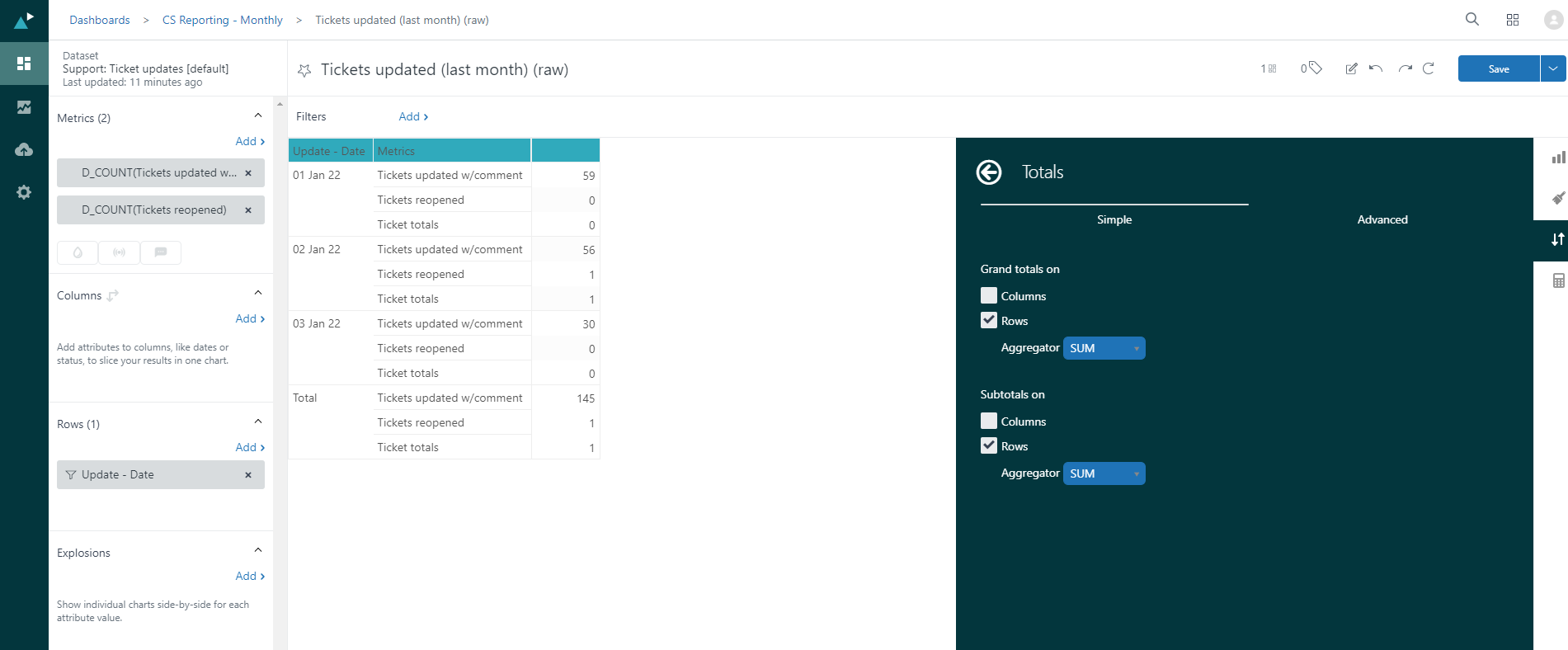Click the blue Save button

tap(1498, 68)
